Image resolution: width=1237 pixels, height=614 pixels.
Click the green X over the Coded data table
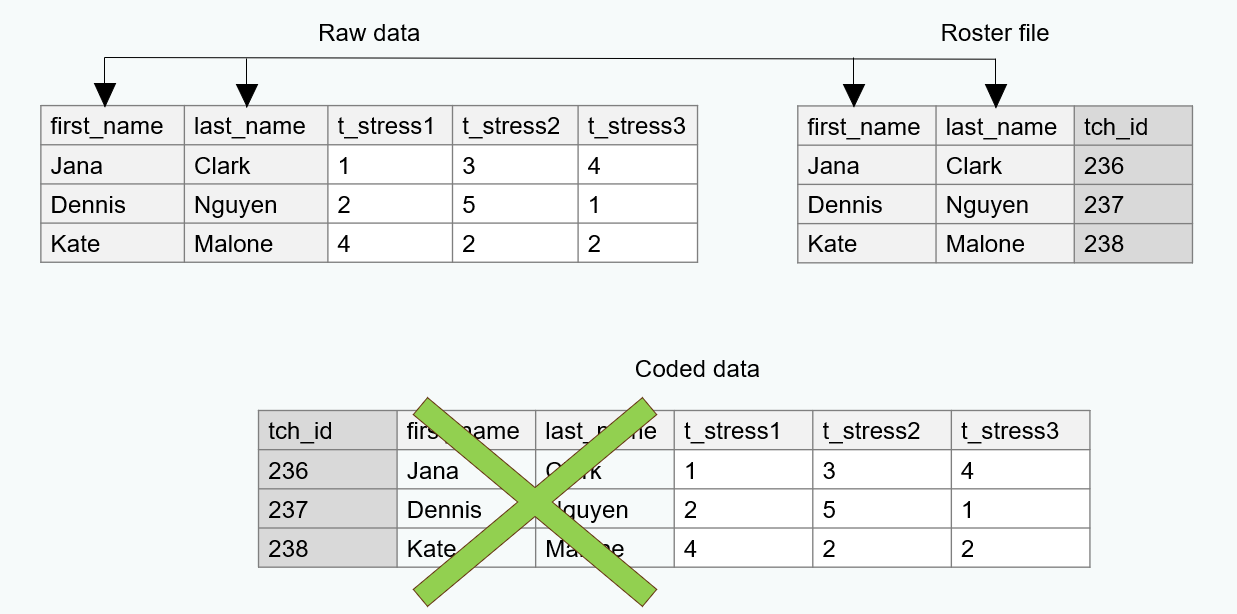[535, 501]
